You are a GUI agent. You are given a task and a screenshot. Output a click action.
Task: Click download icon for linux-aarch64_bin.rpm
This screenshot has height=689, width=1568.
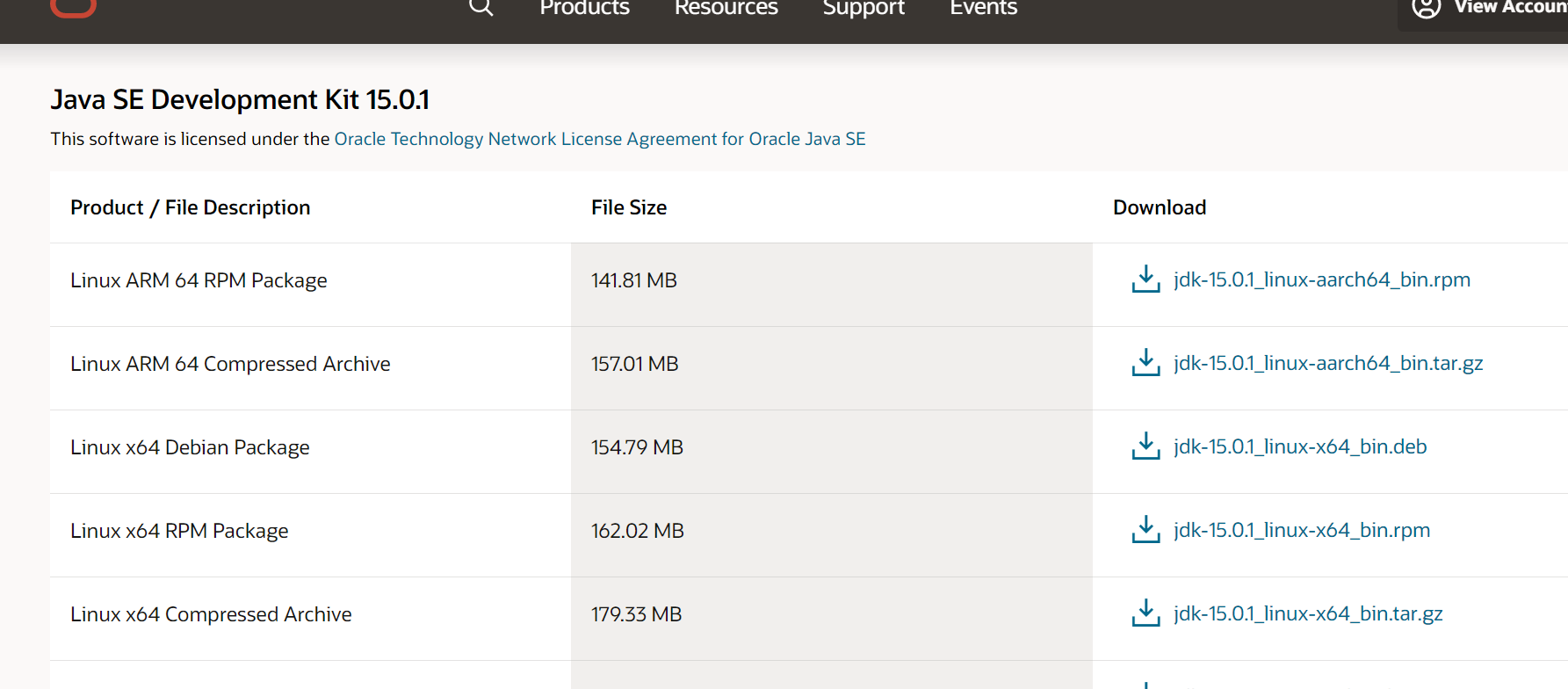coord(1145,279)
